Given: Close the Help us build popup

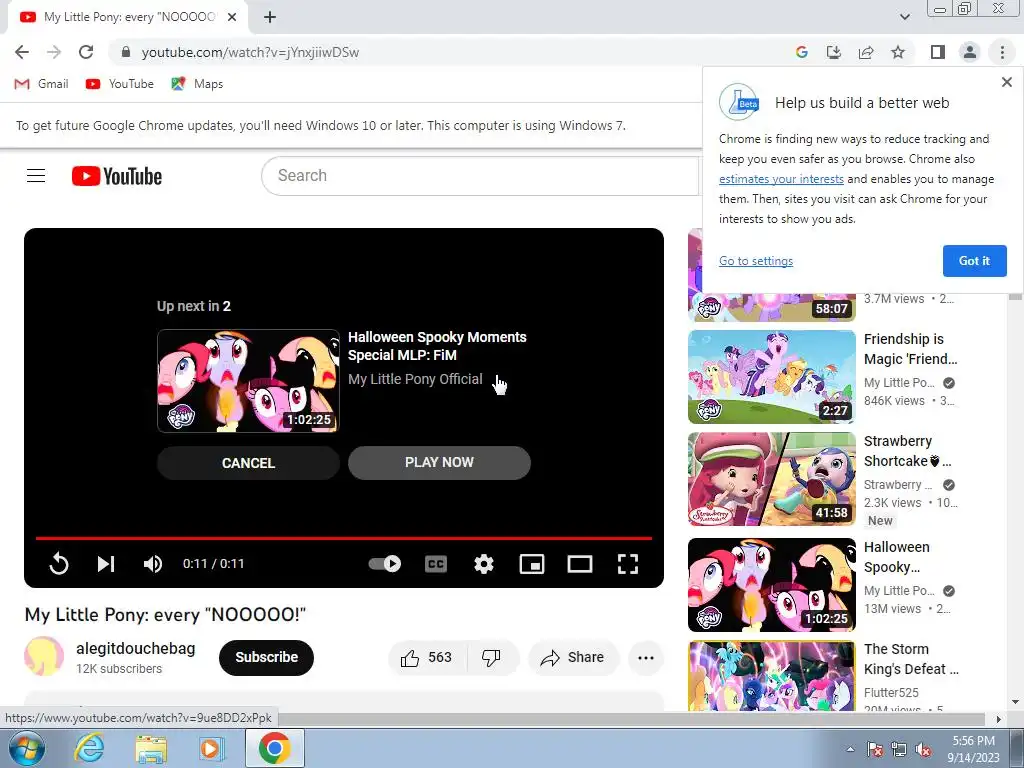Looking at the screenshot, I should tap(1006, 82).
